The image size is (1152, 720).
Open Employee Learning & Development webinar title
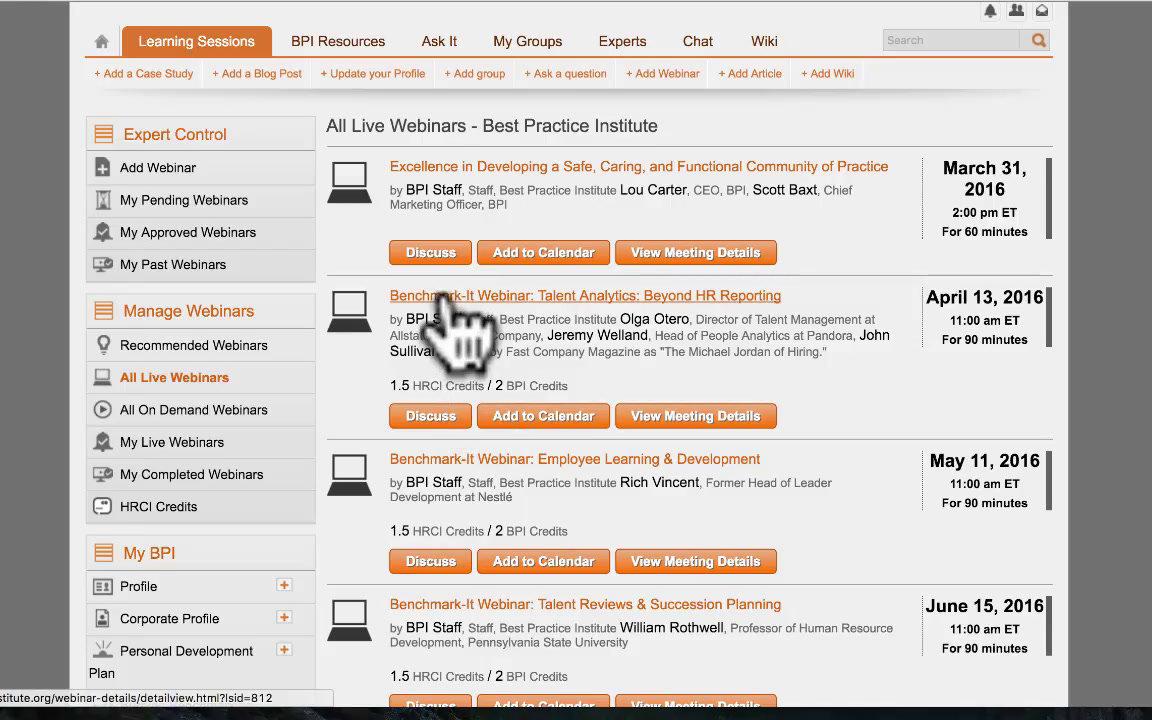coord(575,458)
